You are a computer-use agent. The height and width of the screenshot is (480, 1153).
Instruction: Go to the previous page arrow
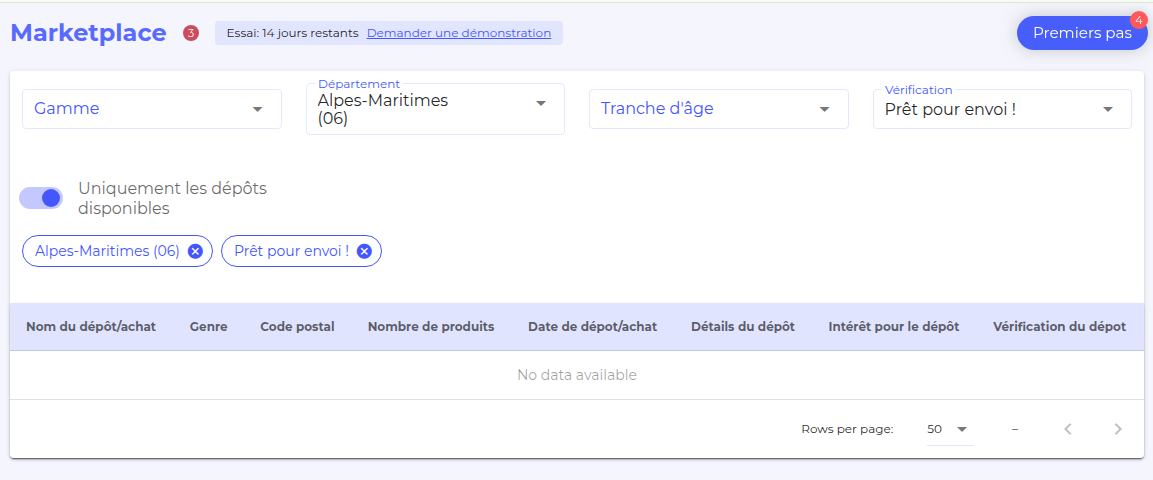(1068, 429)
